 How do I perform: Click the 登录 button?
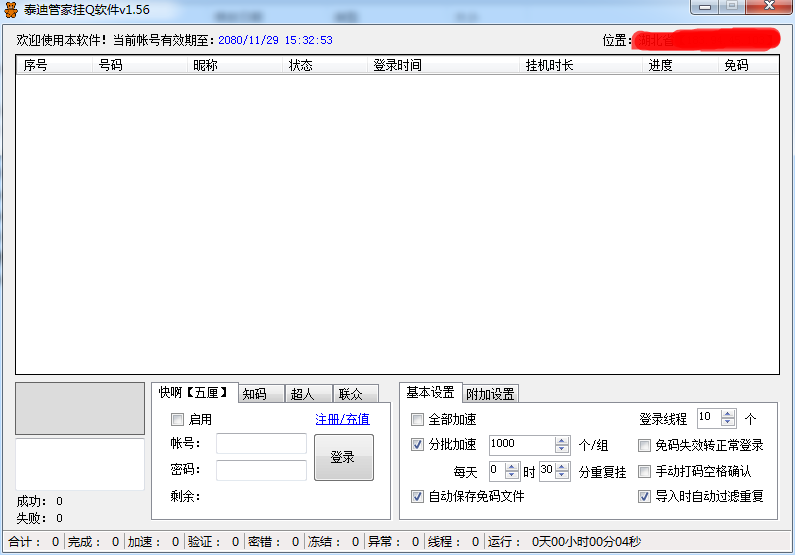(343, 457)
